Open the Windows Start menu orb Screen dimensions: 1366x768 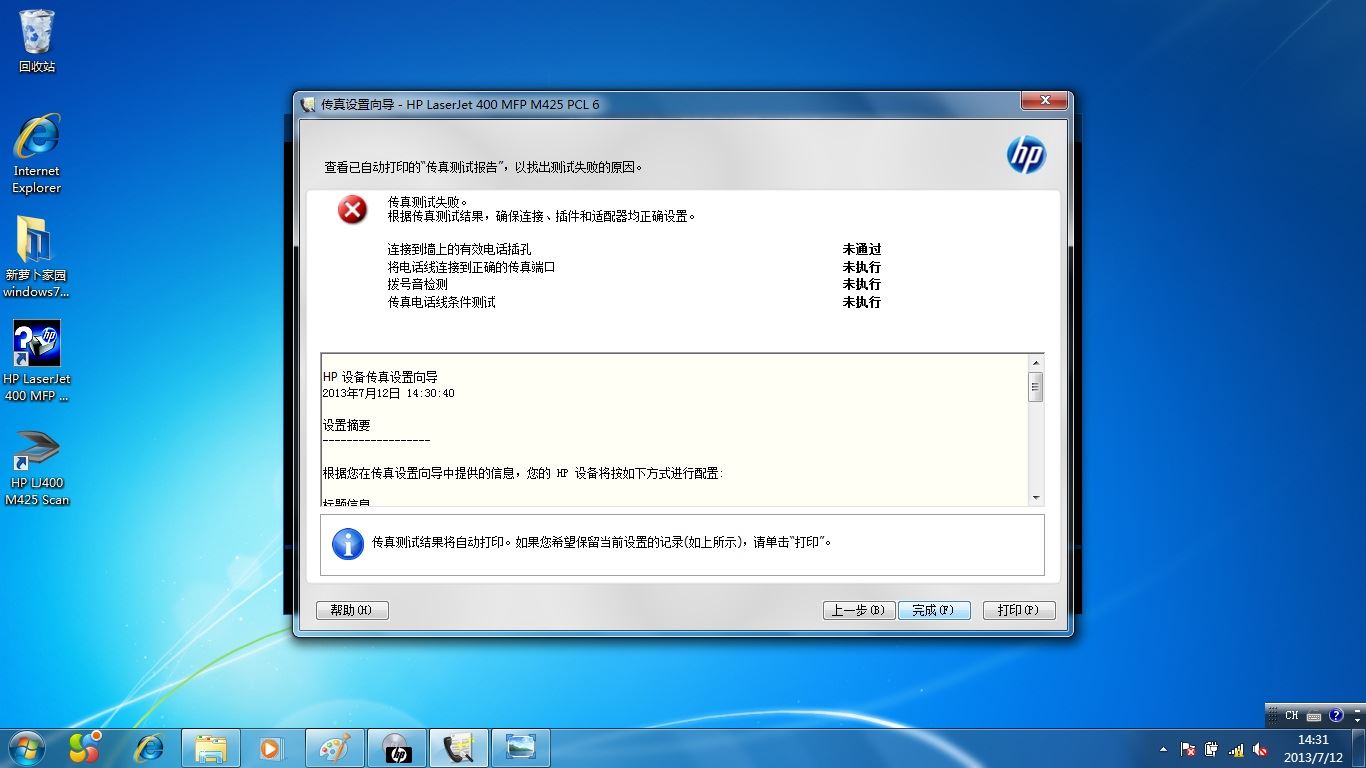[26, 748]
